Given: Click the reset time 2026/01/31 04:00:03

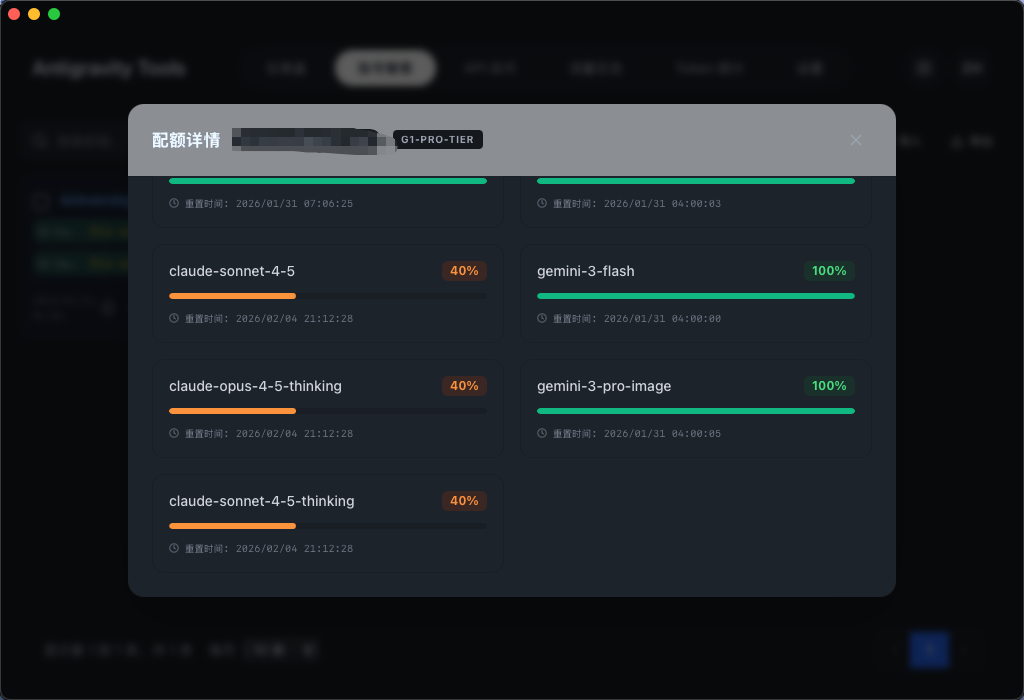Looking at the screenshot, I should [637, 204].
